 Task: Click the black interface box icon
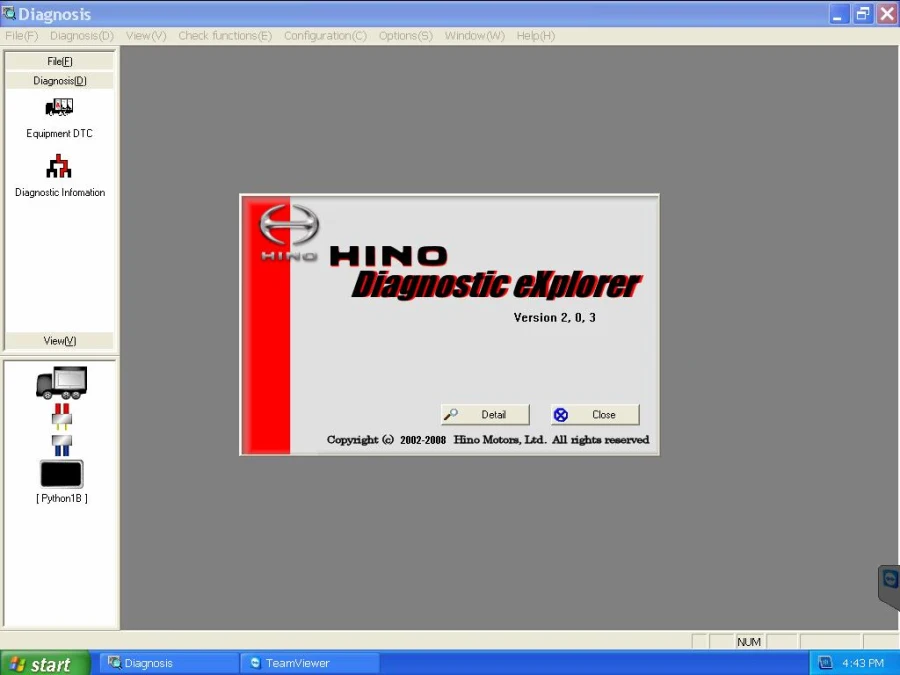[61, 474]
